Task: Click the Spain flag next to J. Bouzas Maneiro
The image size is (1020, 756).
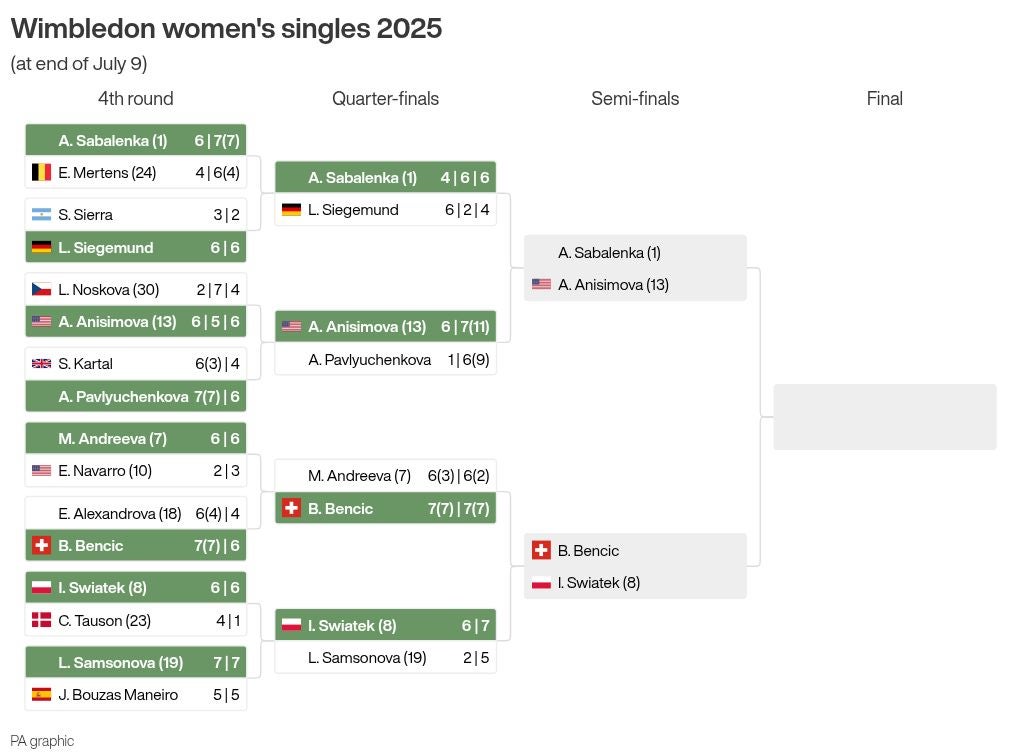Action: tap(42, 695)
